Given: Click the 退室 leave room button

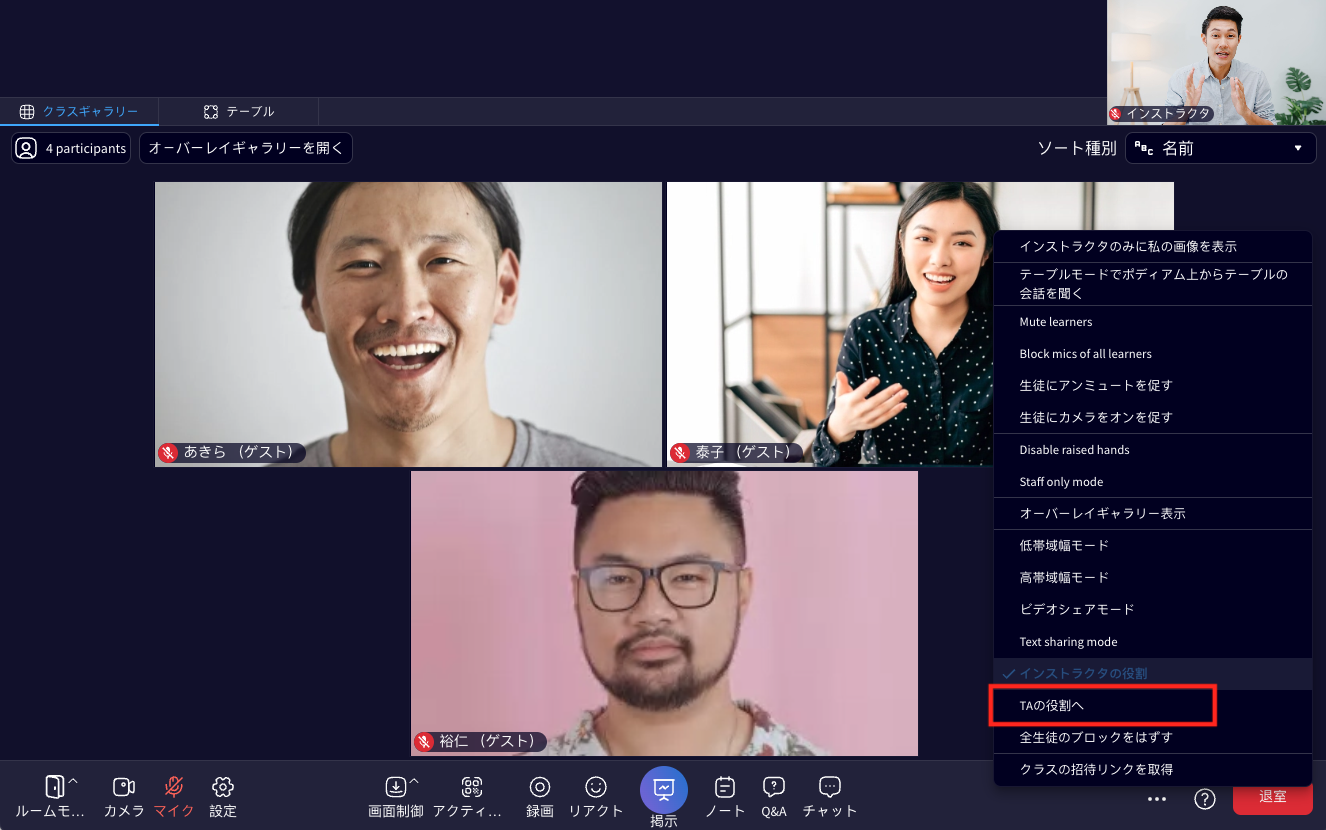Looking at the screenshot, I should tap(1272, 797).
